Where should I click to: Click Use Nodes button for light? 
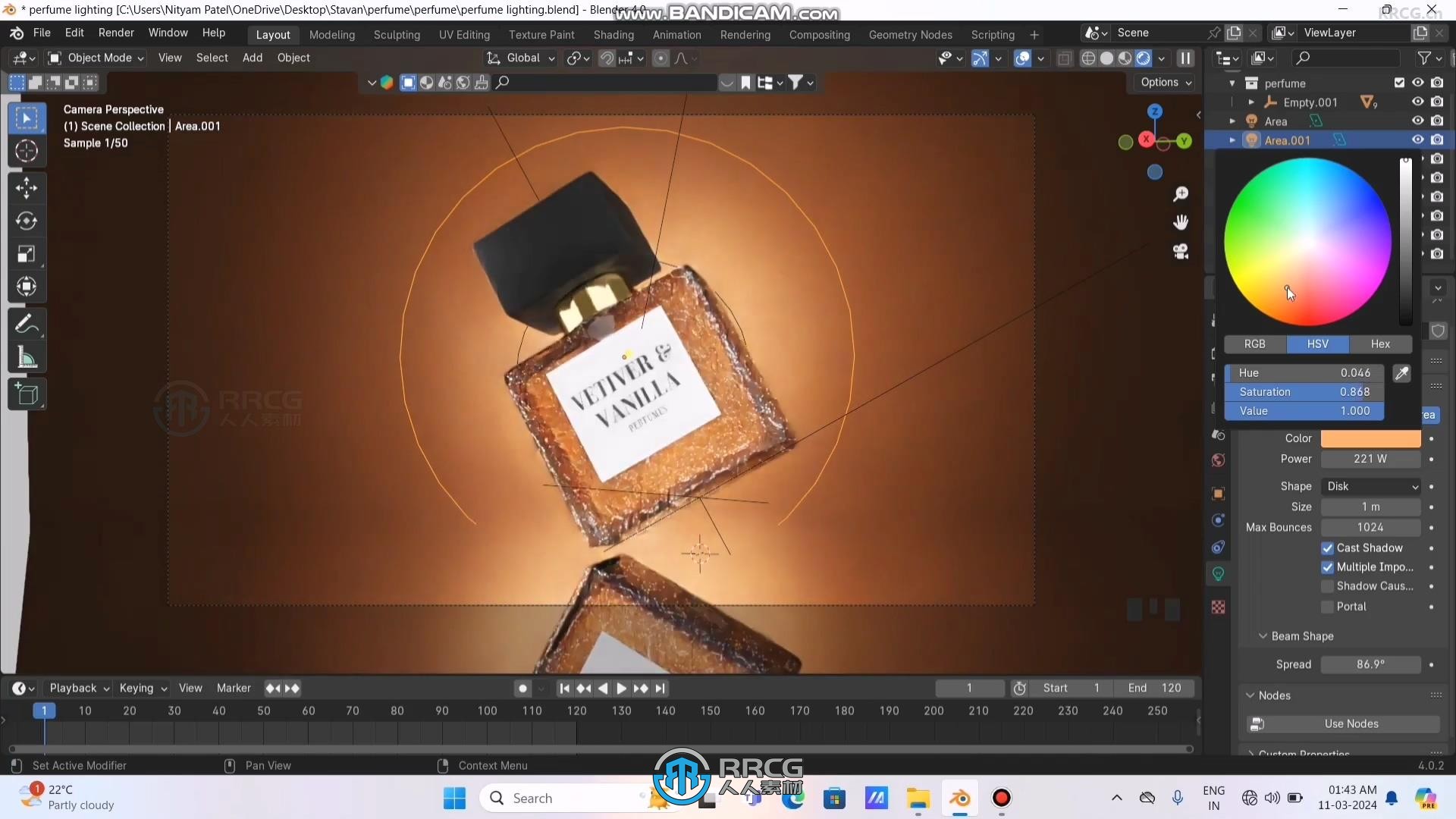(x=1352, y=722)
